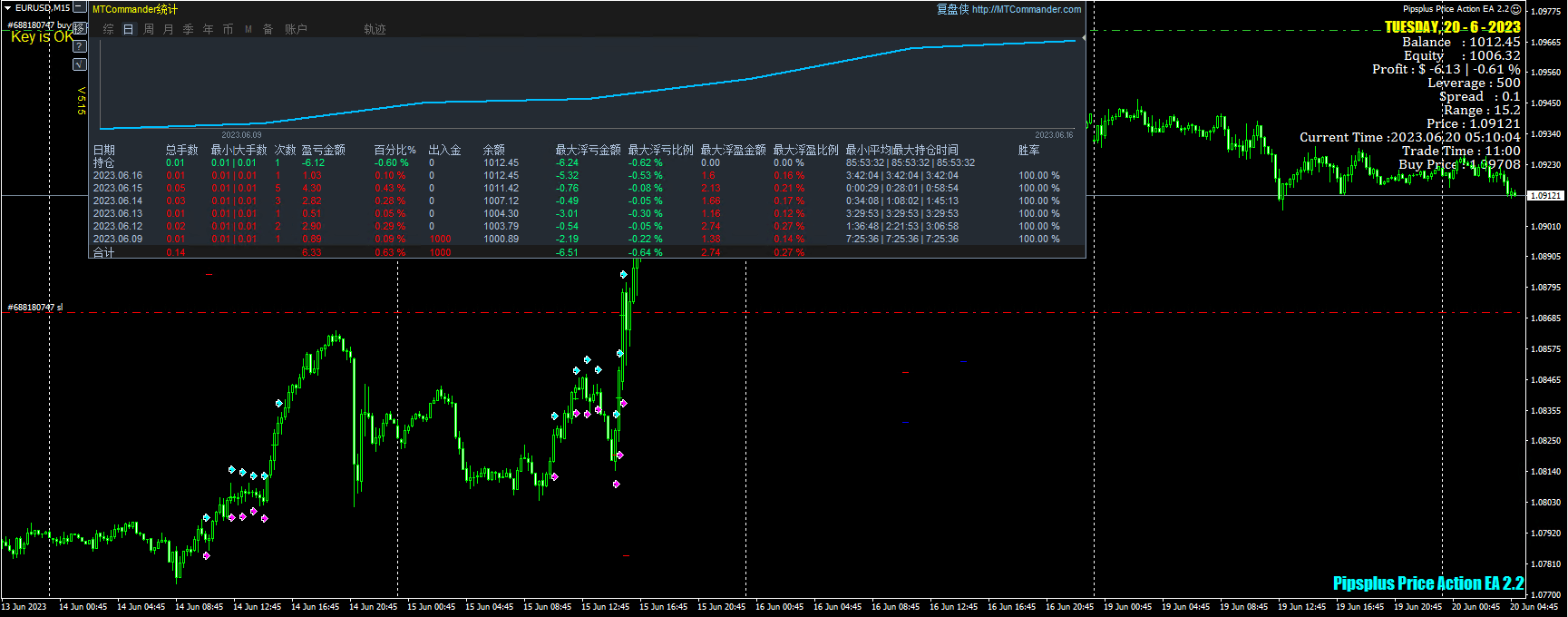This screenshot has height=617, width=1568.
Task: Switch to the 季 (quarterly) tab
Action: [x=189, y=29]
